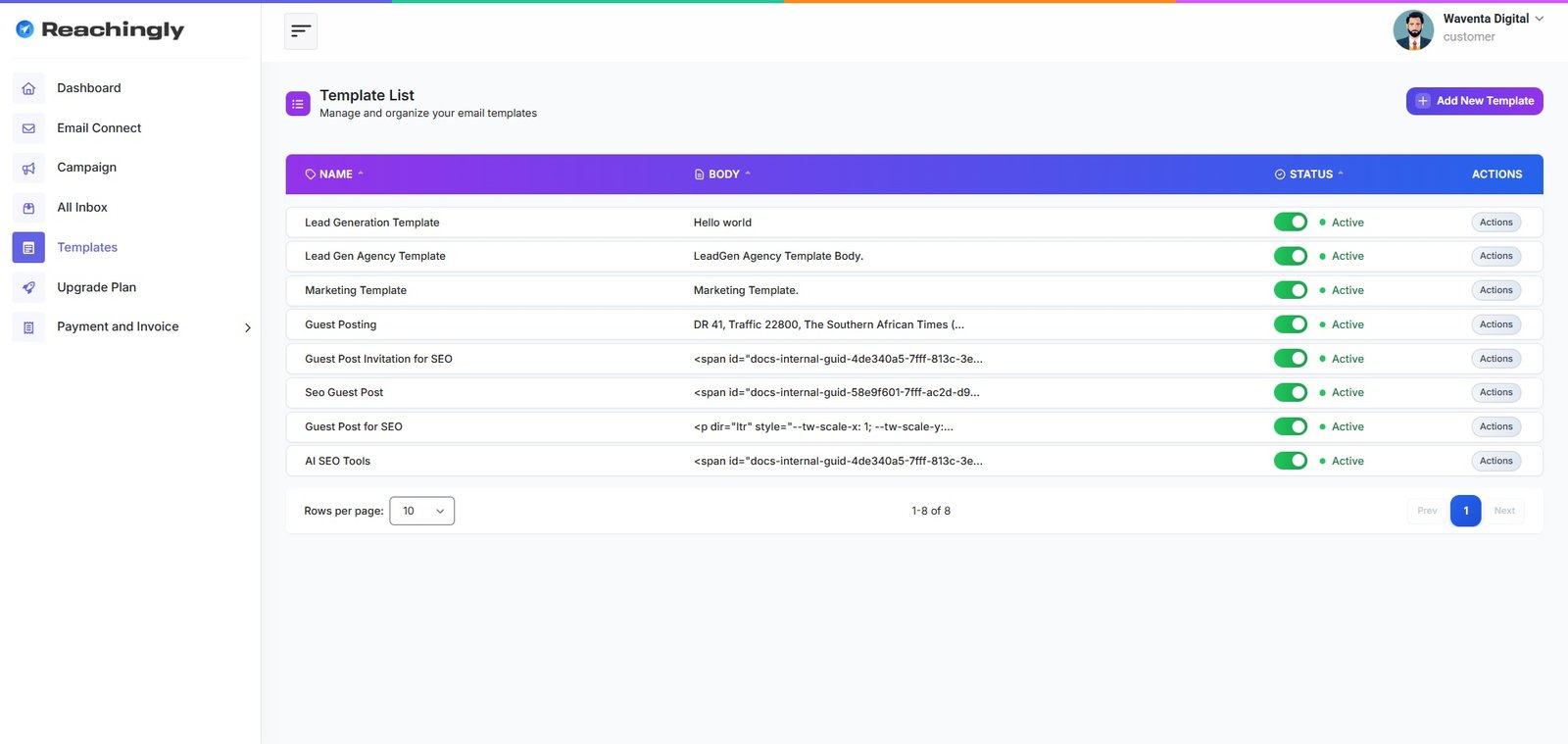Click the Add New Template button
1568x744 pixels.
click(1474, 101)
